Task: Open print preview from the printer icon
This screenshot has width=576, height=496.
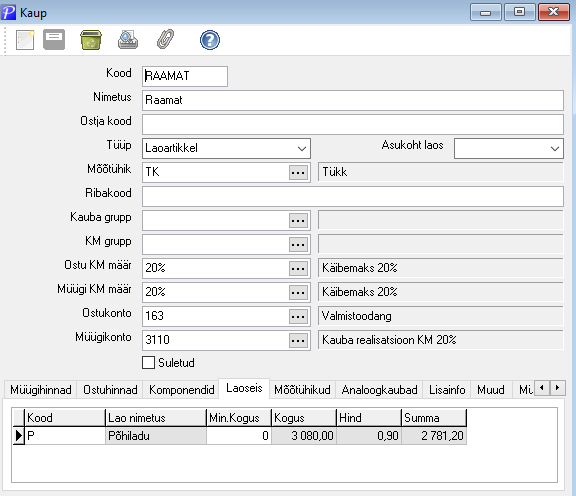Action: click(x=128, y=40)
